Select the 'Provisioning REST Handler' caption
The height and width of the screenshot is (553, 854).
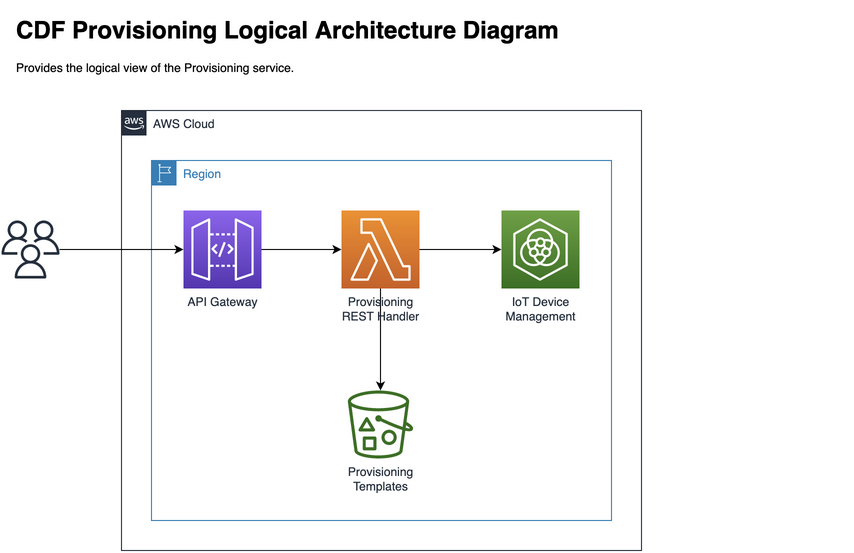pyautogui.click(x=380, y=309)
